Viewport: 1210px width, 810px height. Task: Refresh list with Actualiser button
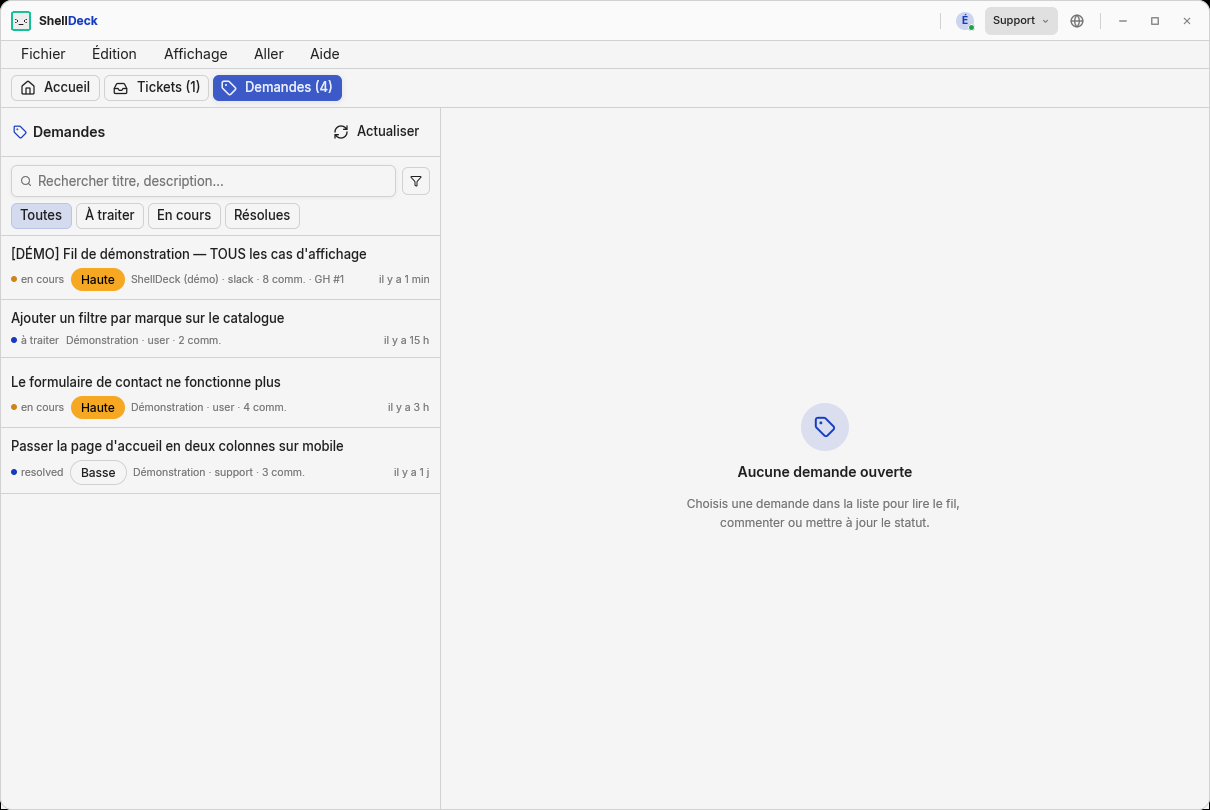[x=376, y=132]
